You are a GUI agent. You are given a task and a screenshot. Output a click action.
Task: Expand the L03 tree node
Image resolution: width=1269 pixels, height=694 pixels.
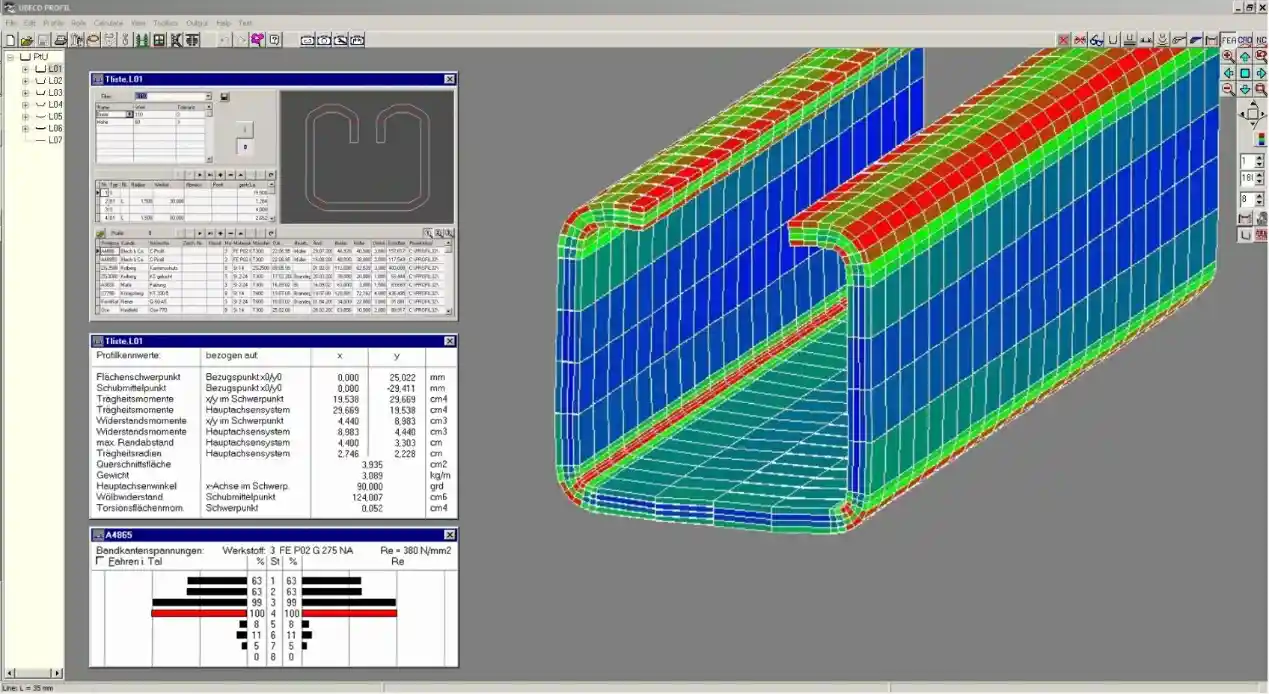coord(26,93)
